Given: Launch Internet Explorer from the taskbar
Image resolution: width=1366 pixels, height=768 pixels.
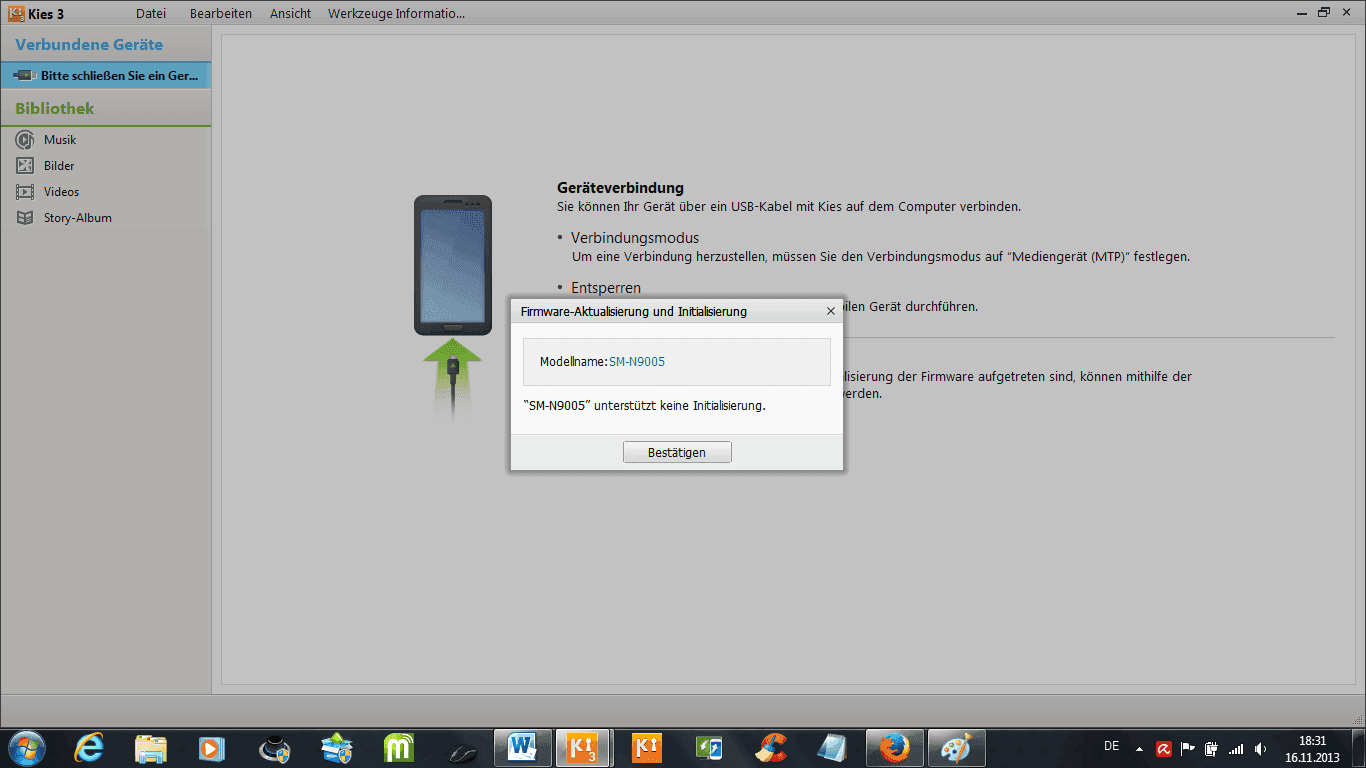Looking at the screenshot, I should click(x=89, y=748).
